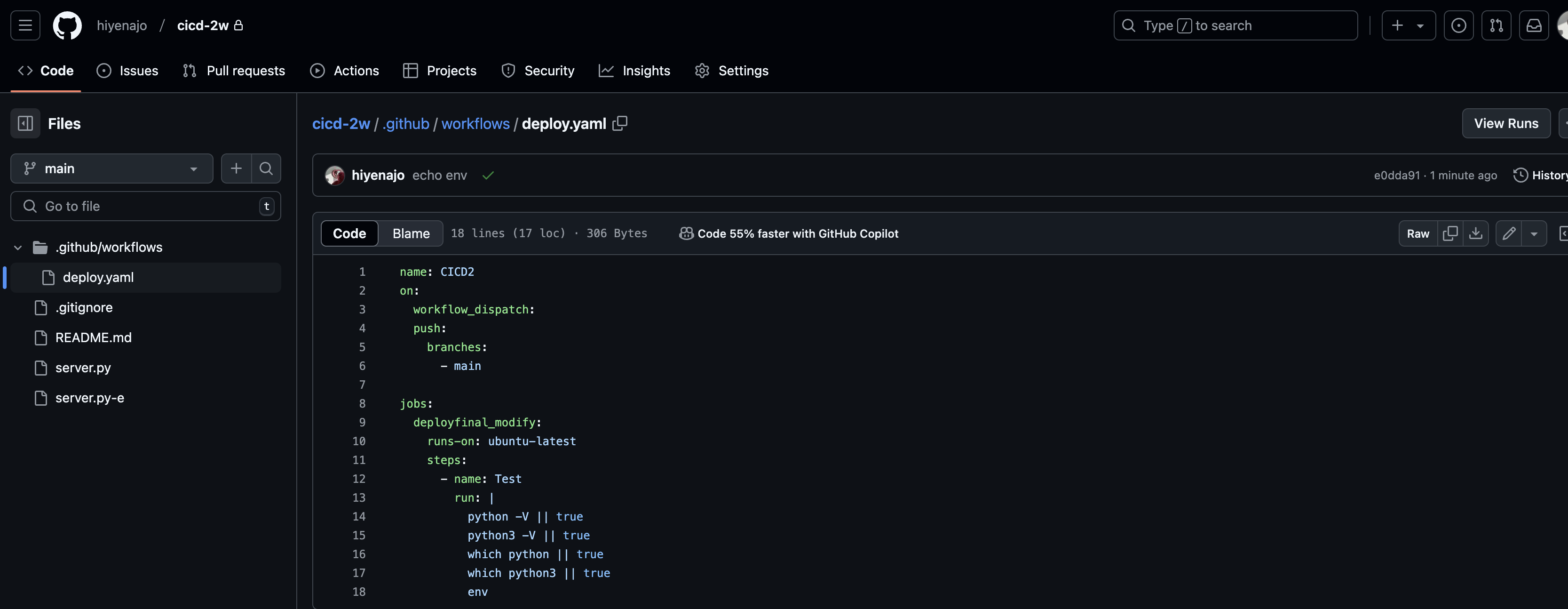Focus the Go to file field
1568x609 pixels.
[x=145, y=207]
